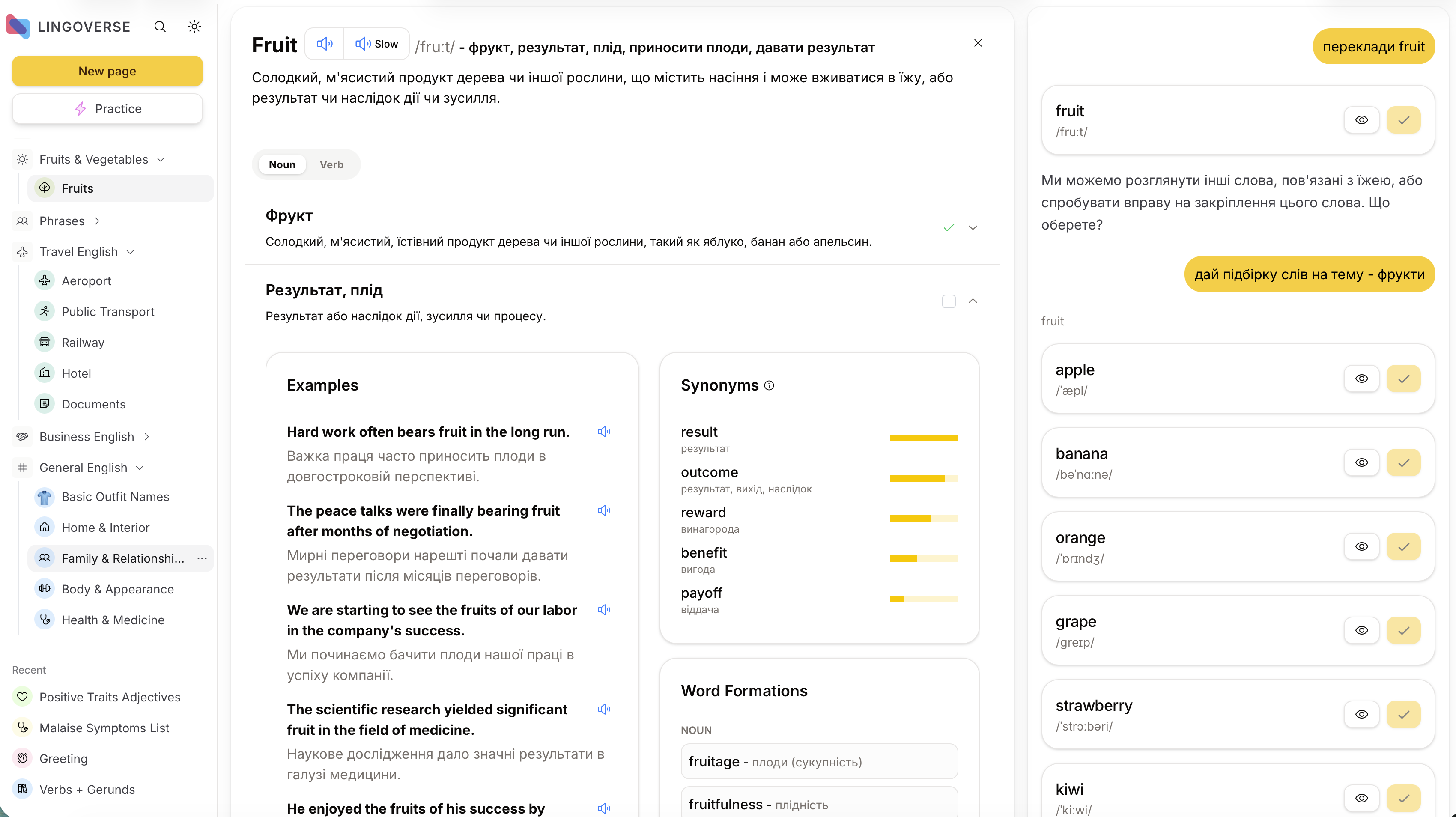The height and width of the screenshot is (817, 1456).
Task: Click the Synonyms info icon
Action: click(x=769, y=385)
